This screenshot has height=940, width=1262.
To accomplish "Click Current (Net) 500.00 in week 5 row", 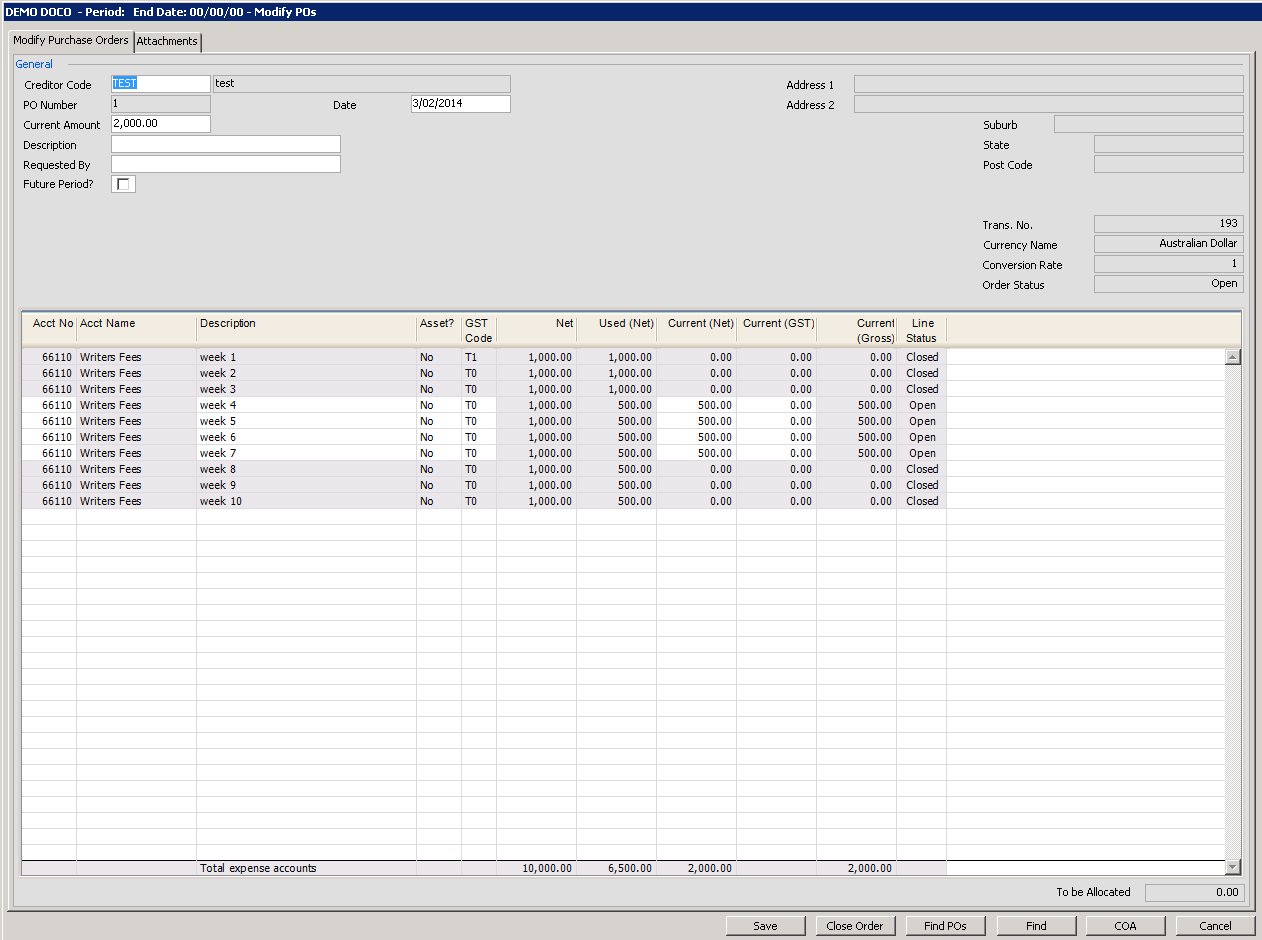I will [697, 421].
